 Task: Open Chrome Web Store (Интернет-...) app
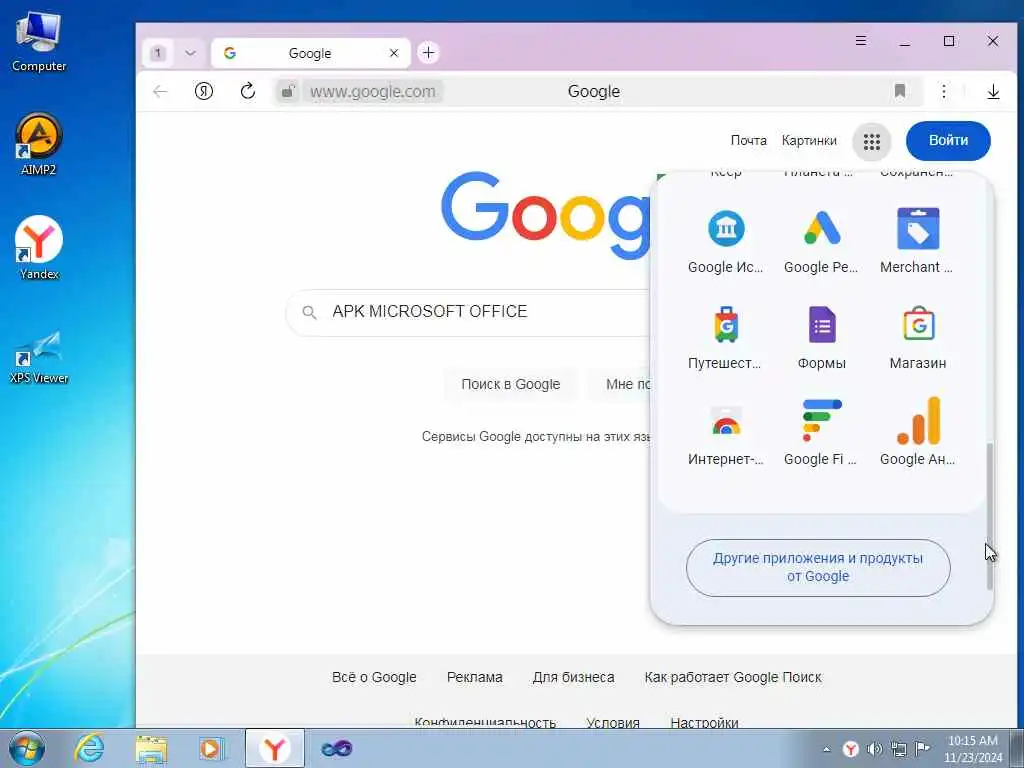pos(726,432)
